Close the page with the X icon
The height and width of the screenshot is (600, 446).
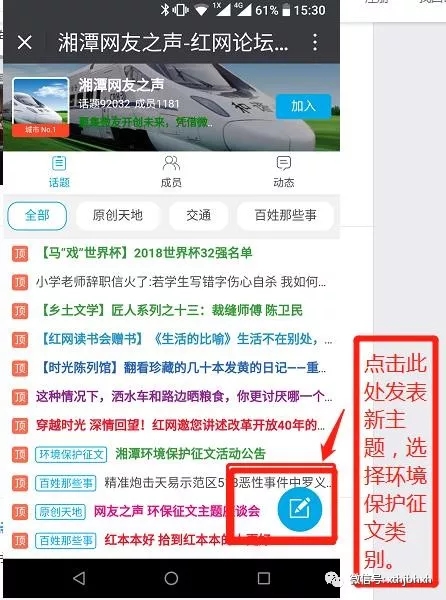(x=25, y=42)
